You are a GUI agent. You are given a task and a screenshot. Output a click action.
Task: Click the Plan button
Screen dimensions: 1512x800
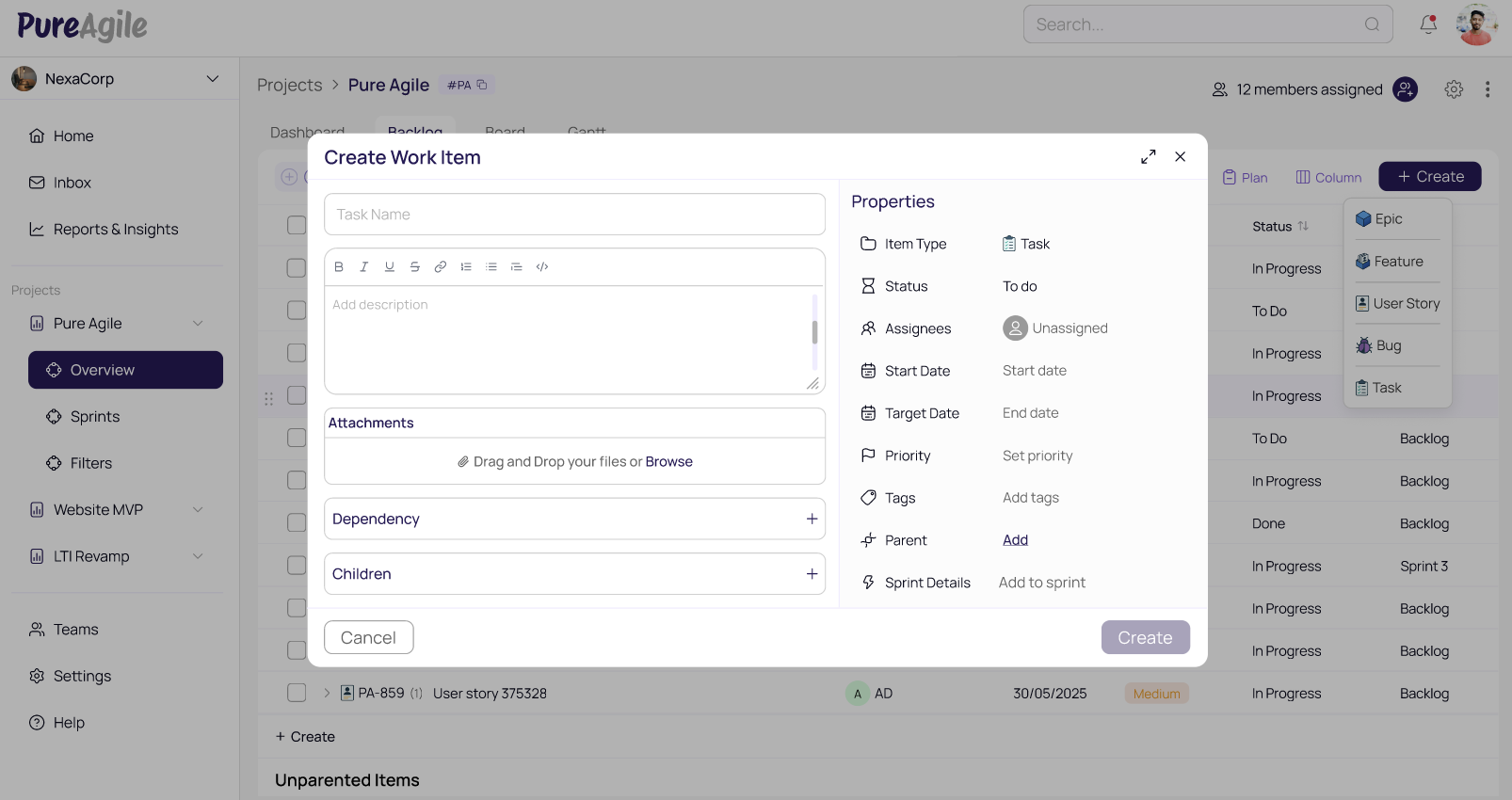pos(1245,177)
